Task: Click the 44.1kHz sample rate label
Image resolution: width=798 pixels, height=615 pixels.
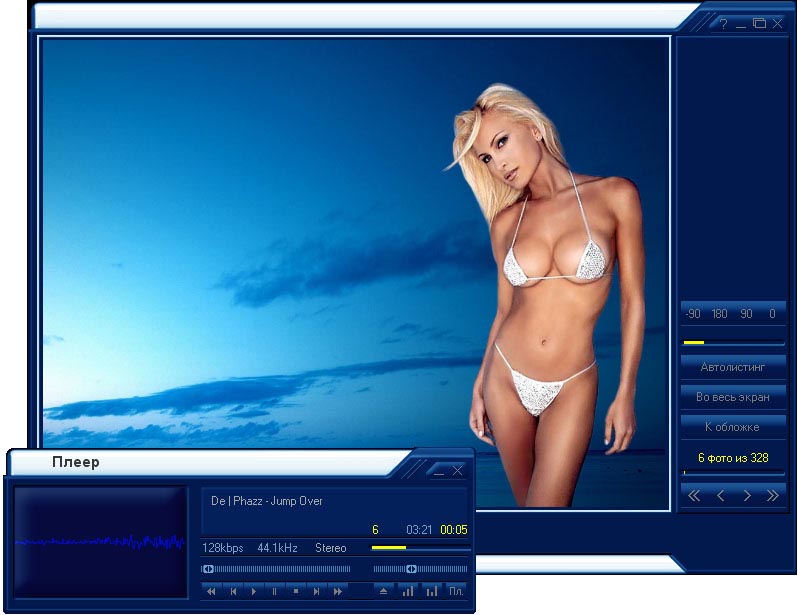Action: click(x=277, y=548)
